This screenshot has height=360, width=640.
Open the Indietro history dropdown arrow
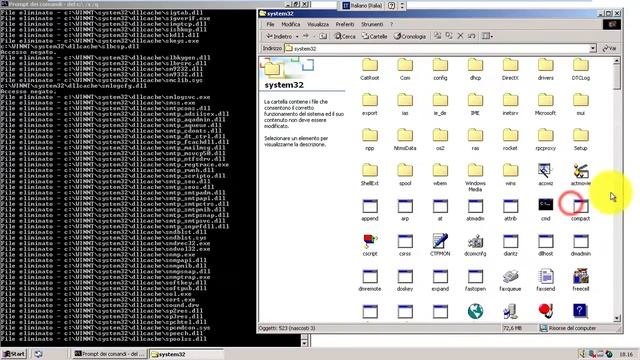click(x=297, y=36)
